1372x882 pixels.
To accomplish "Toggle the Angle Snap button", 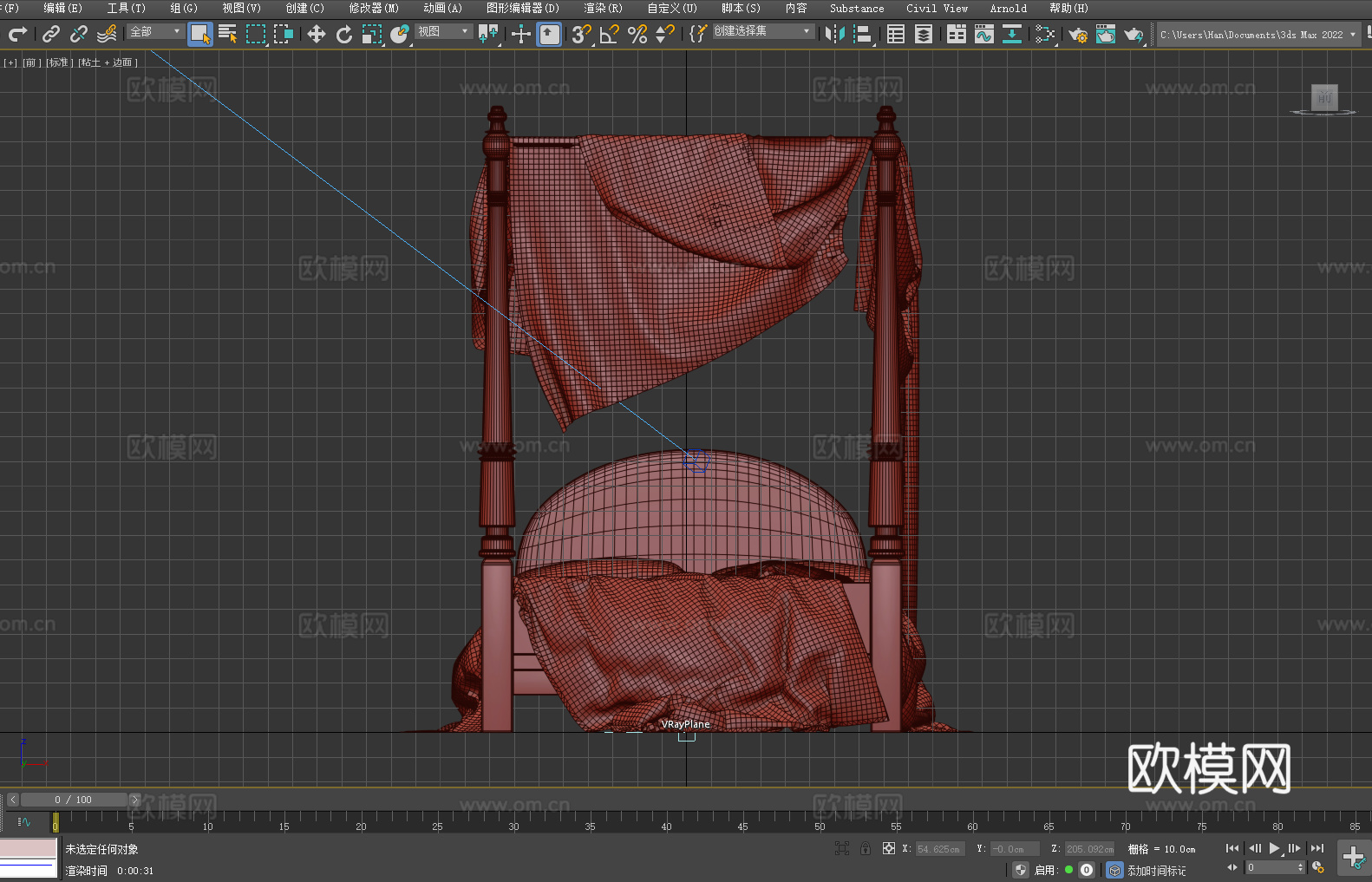I will (609, 34).
